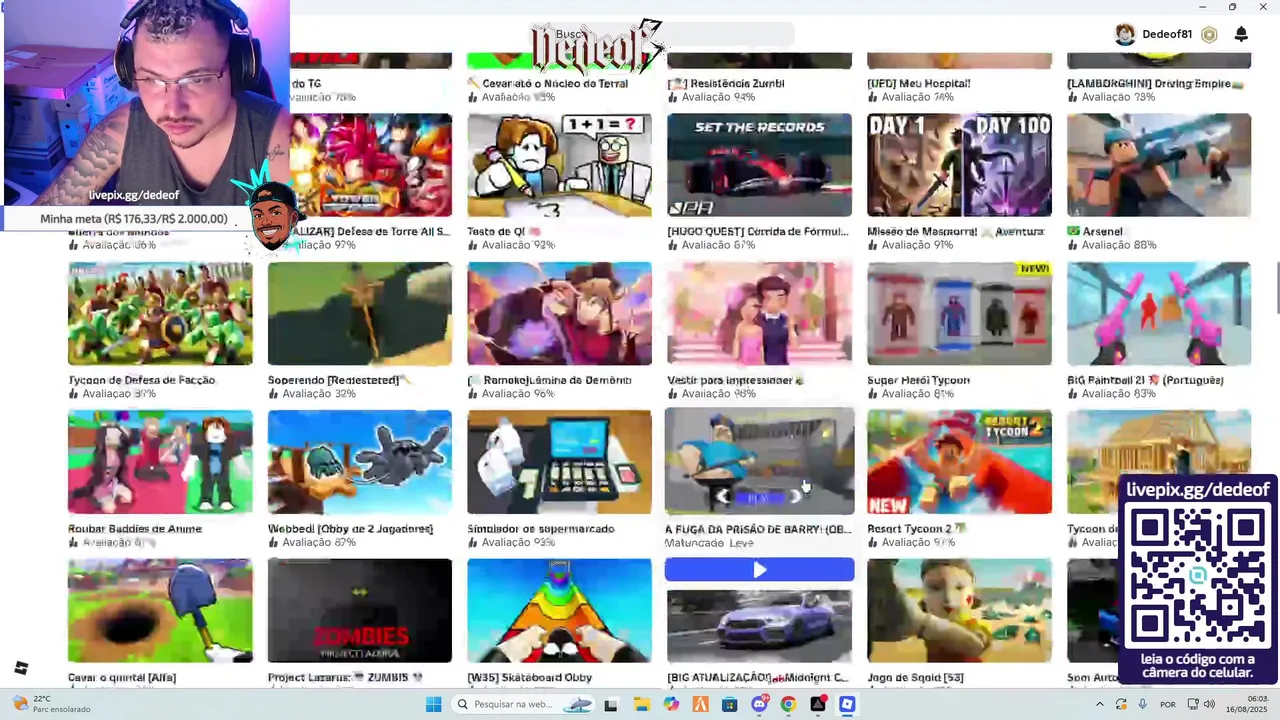Open the Lâmina de Demônio thumbnail
The height and width of the screenshot is (720, 1280).
(559, 314)
